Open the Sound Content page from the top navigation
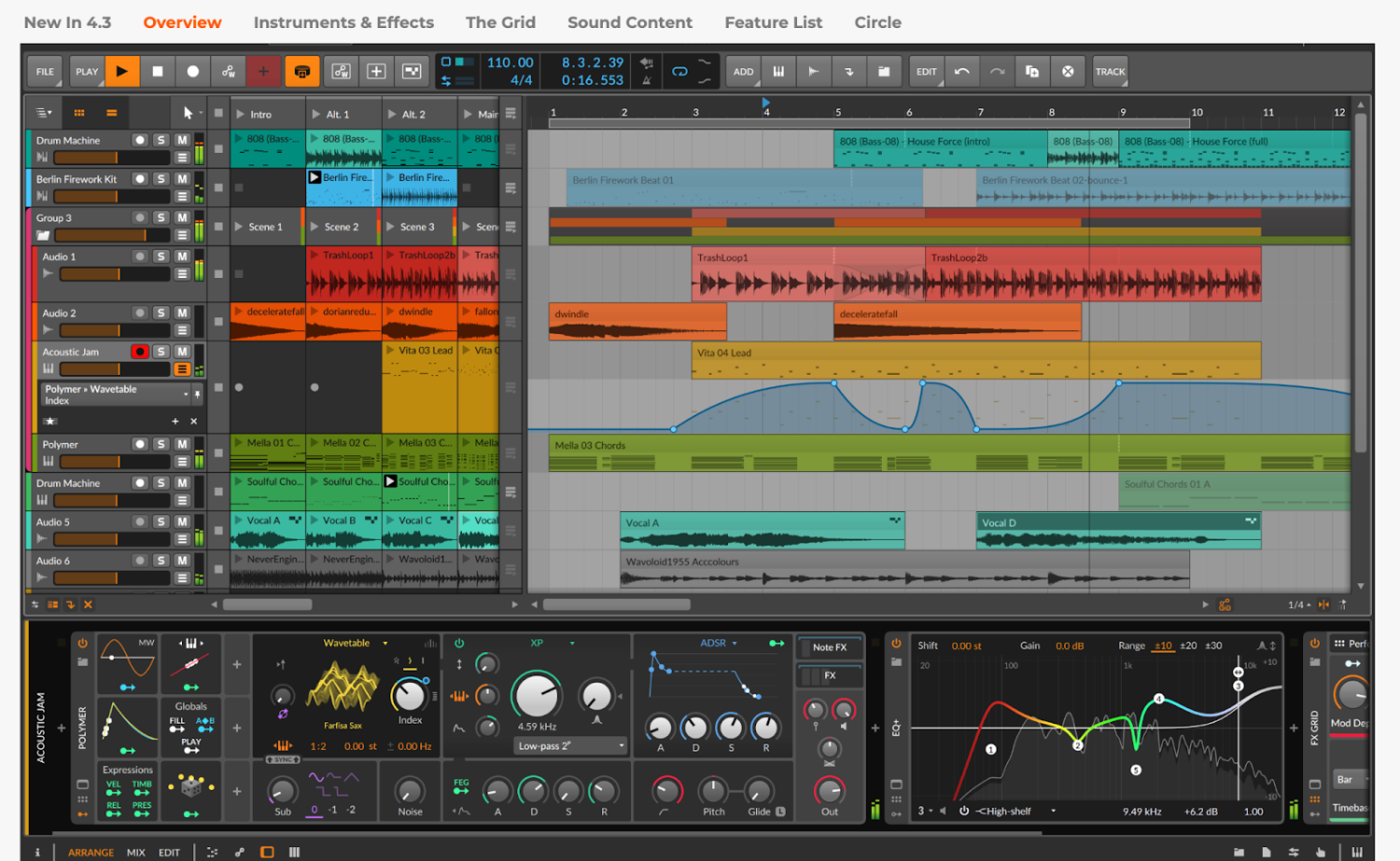 [630, 22]
